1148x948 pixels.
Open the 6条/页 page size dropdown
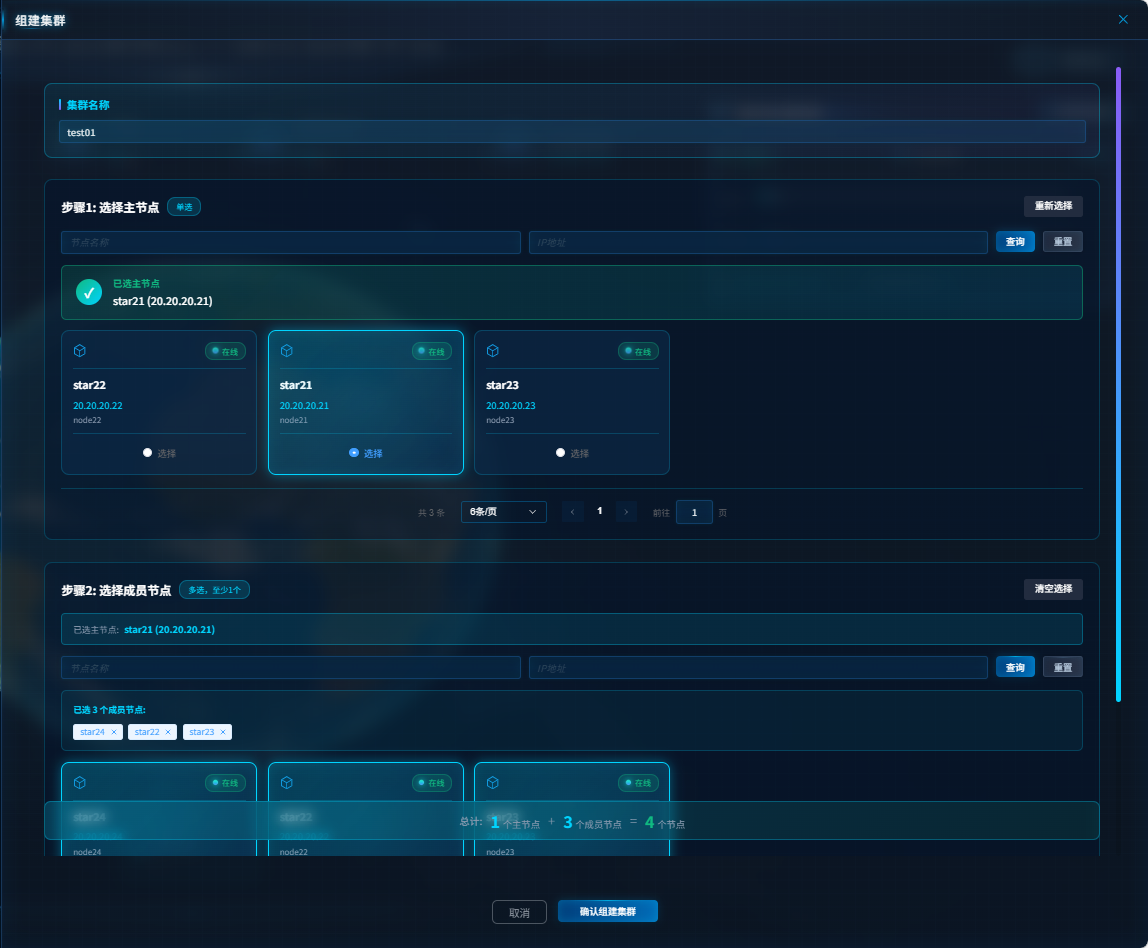point(503,512)
